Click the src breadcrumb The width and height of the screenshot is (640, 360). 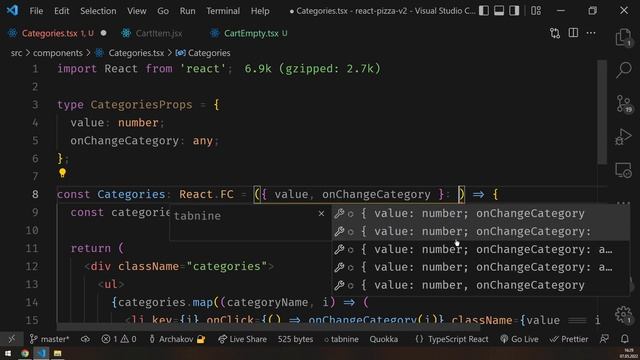click(x=16, y=53)
